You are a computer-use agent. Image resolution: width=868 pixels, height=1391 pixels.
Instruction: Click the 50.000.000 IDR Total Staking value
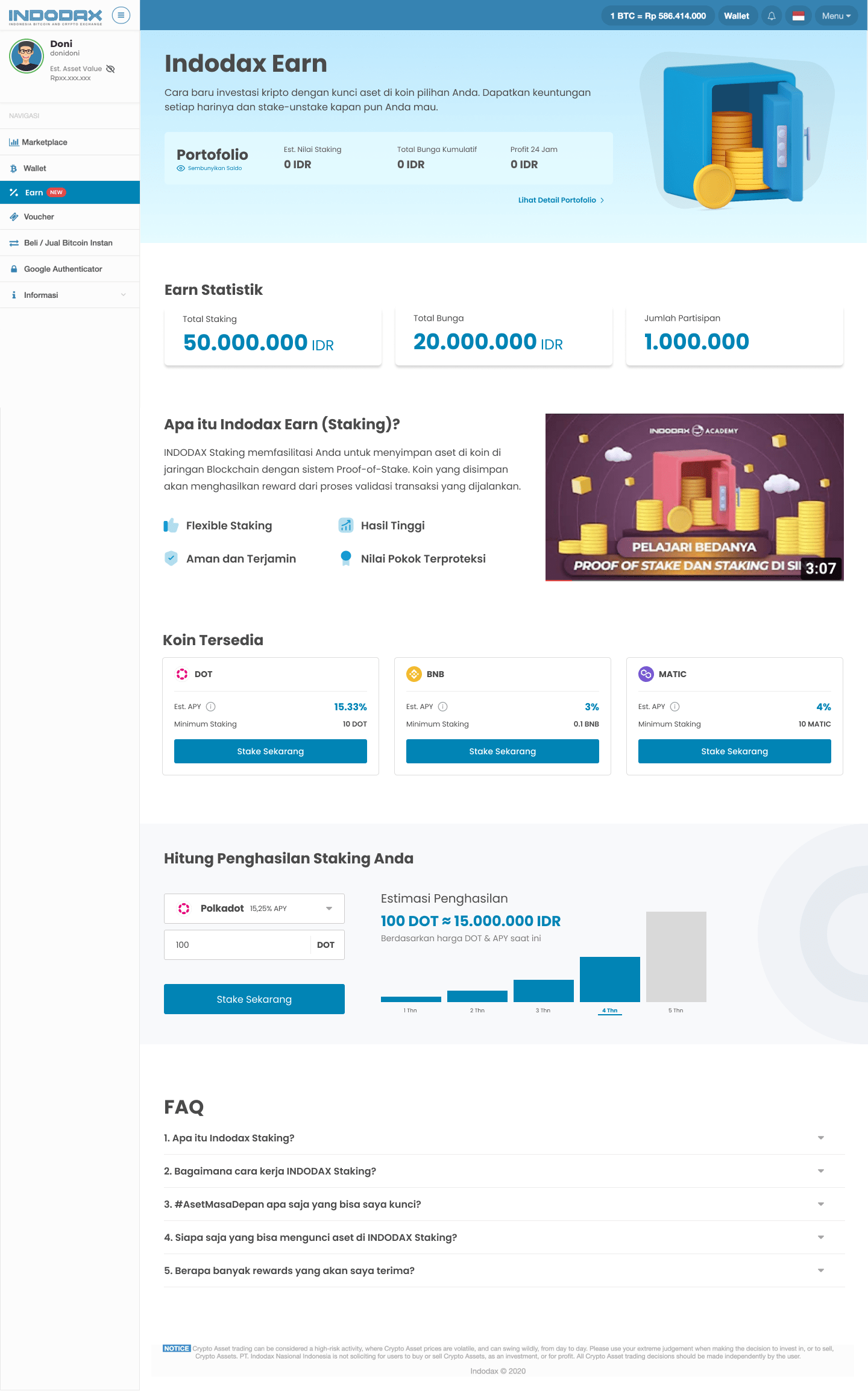coord(259,342)
